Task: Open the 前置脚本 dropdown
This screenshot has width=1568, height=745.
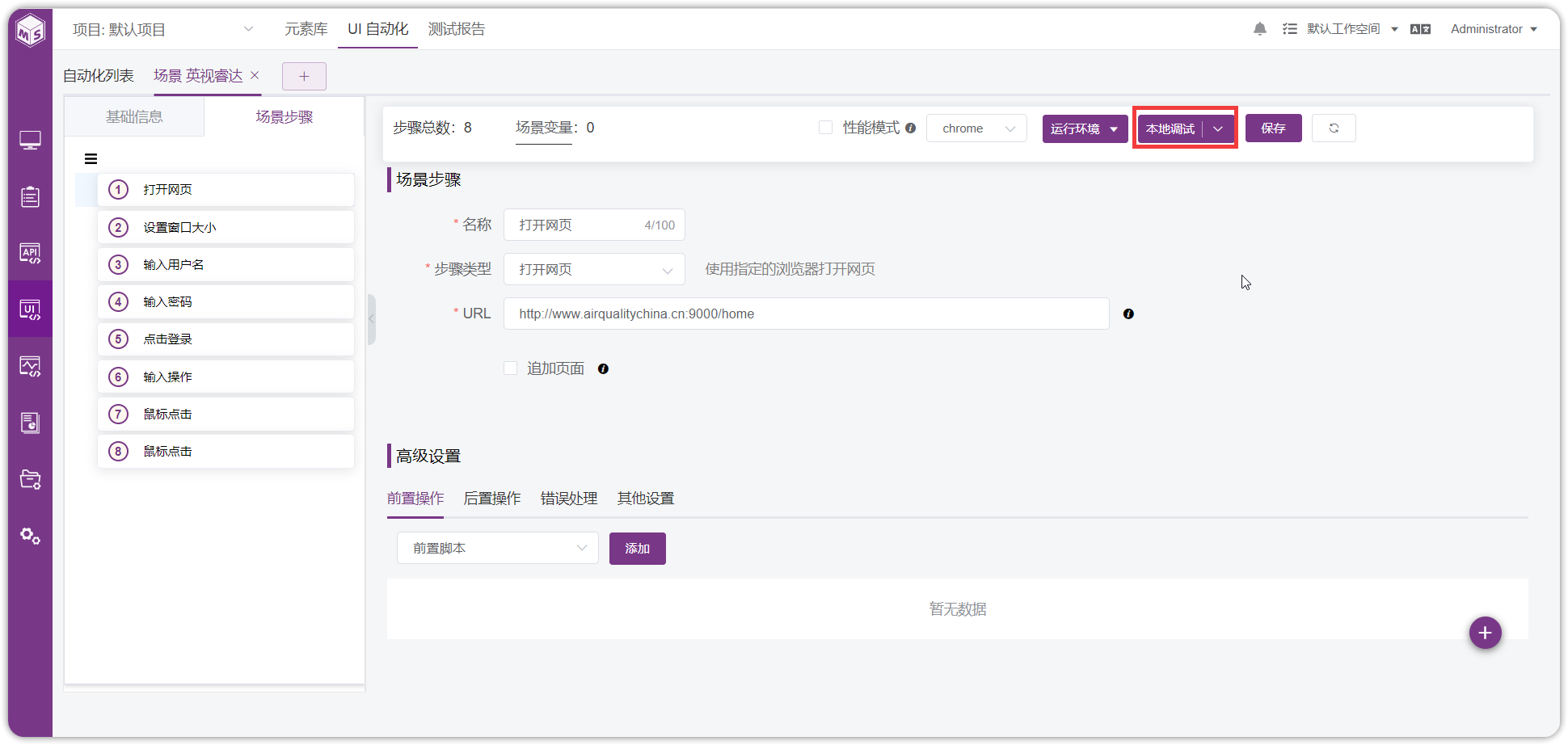Action: 498,548
